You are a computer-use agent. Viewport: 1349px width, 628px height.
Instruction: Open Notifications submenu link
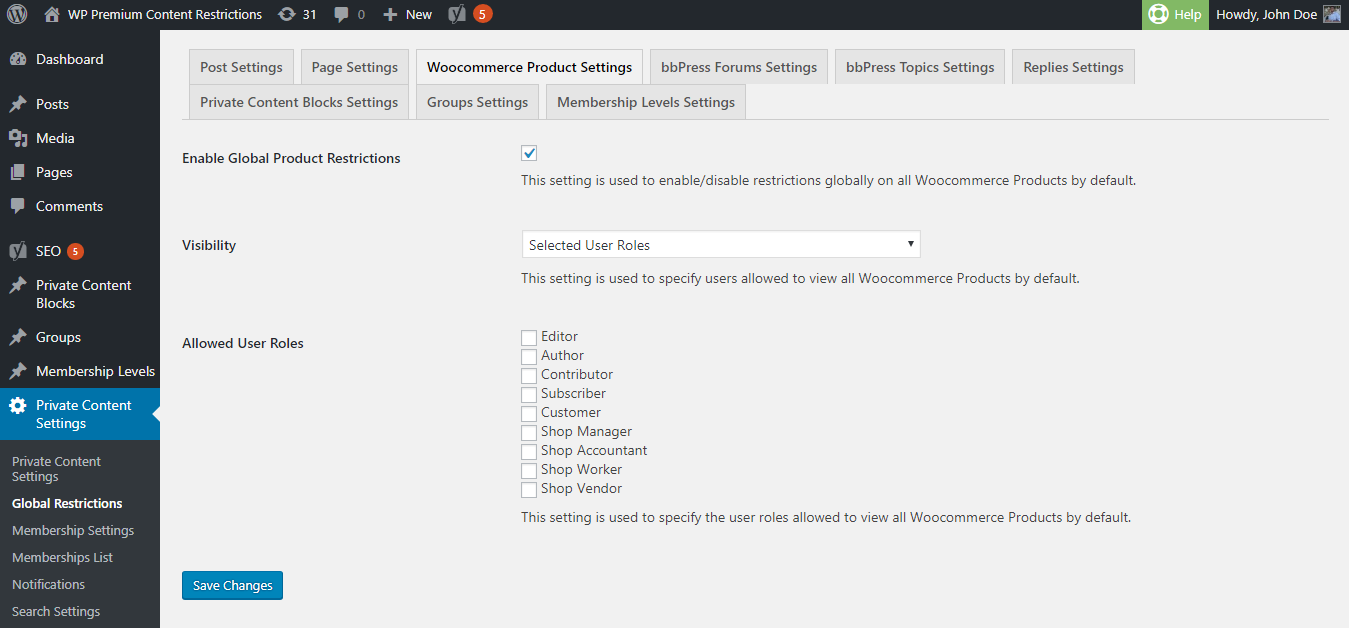point(48,585)
